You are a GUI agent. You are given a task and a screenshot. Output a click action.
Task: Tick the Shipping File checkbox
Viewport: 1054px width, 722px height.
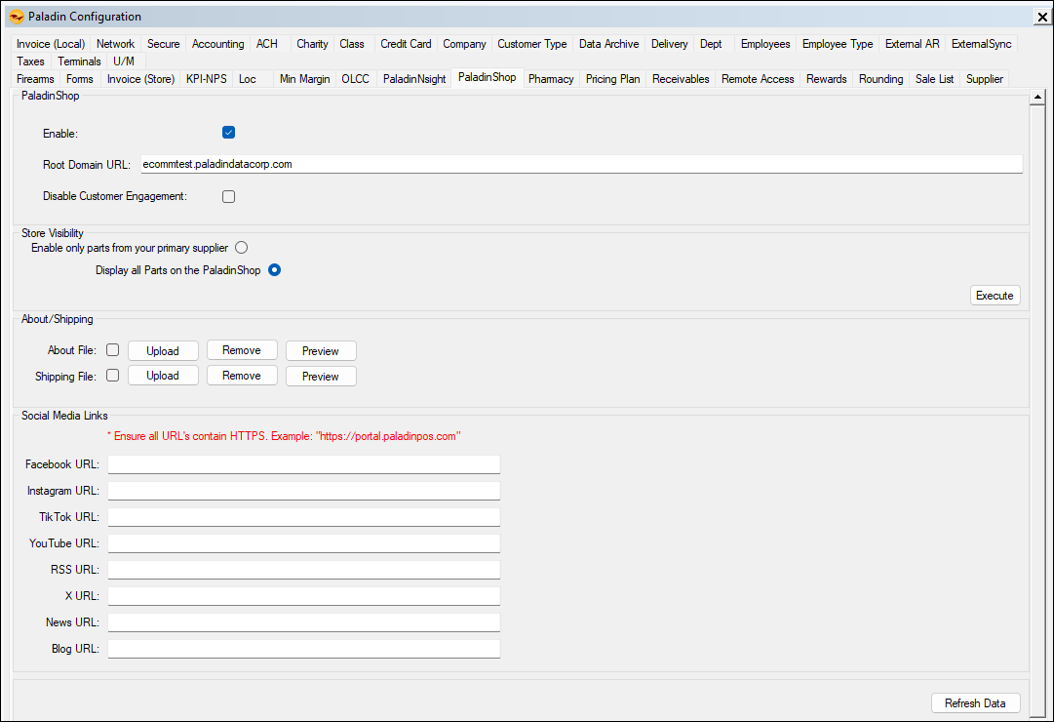pos(113,375)
